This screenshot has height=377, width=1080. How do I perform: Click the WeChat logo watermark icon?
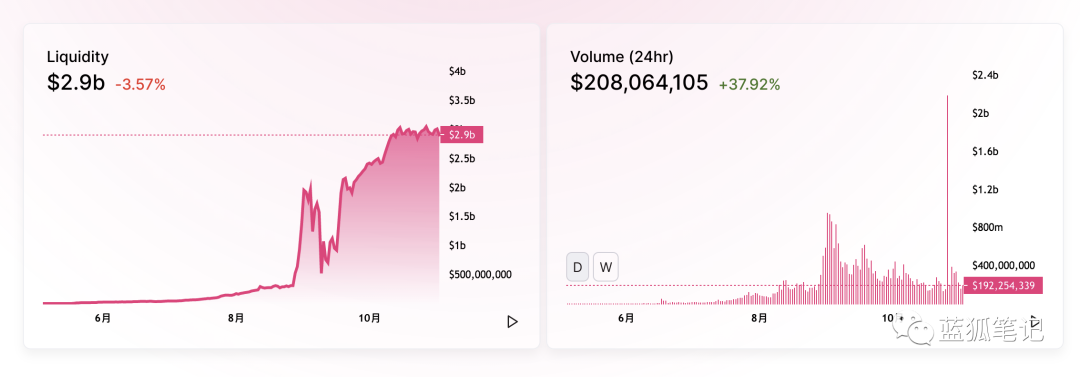[912, 330]
